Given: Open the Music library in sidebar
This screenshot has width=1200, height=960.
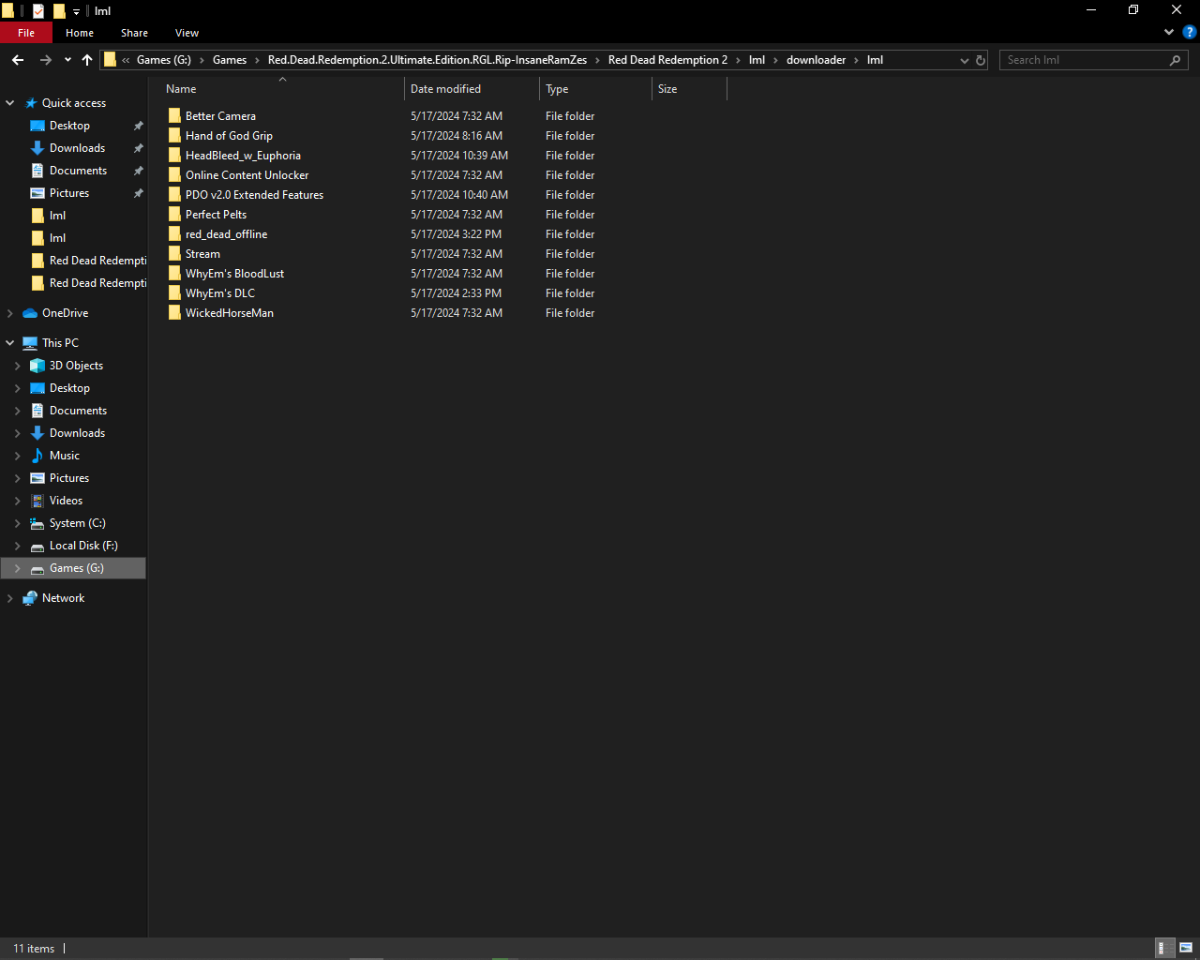Looking at the screenshot, I should (64, 456).
